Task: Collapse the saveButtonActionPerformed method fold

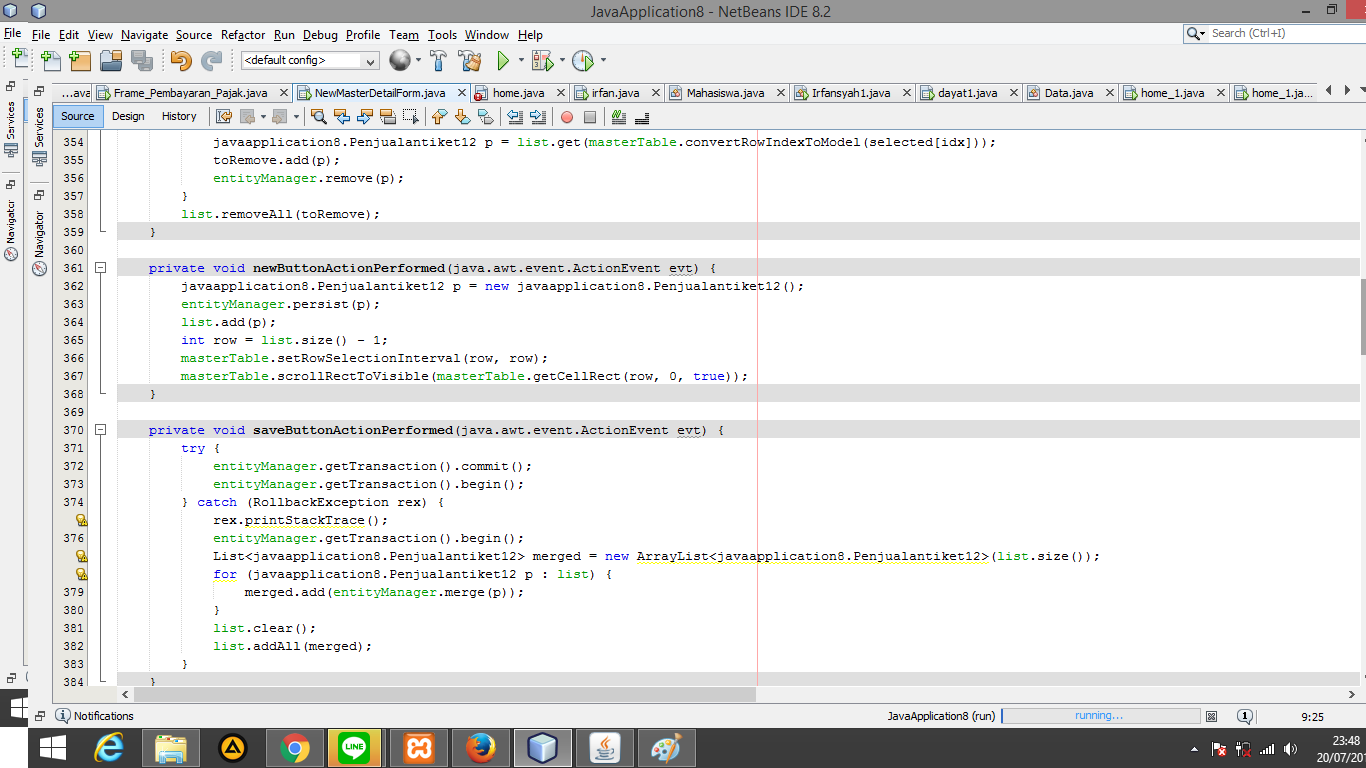Action: (99, 430)
